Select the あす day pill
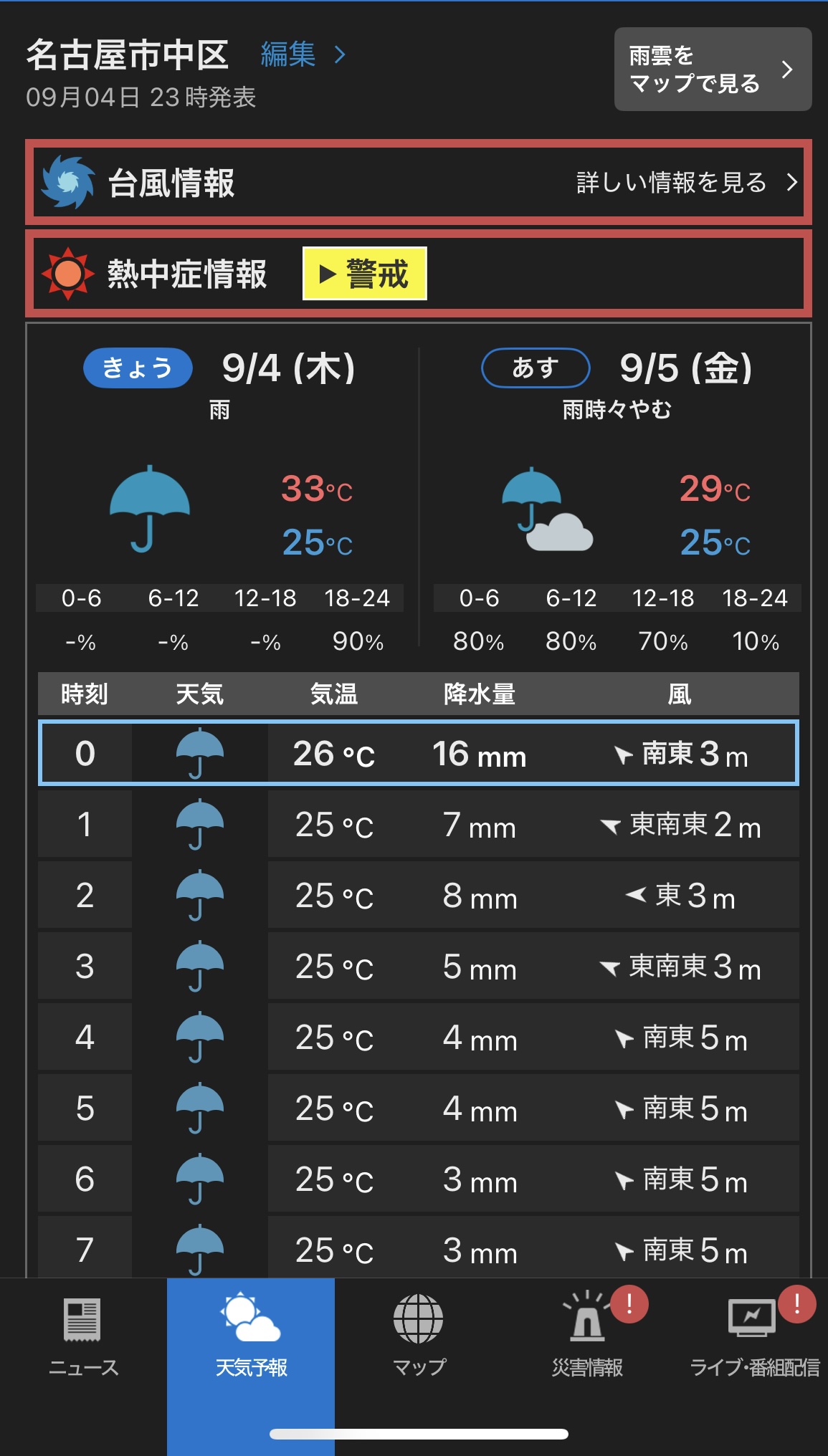This screenshot has width=828, height=1456. tap(535, 368)
